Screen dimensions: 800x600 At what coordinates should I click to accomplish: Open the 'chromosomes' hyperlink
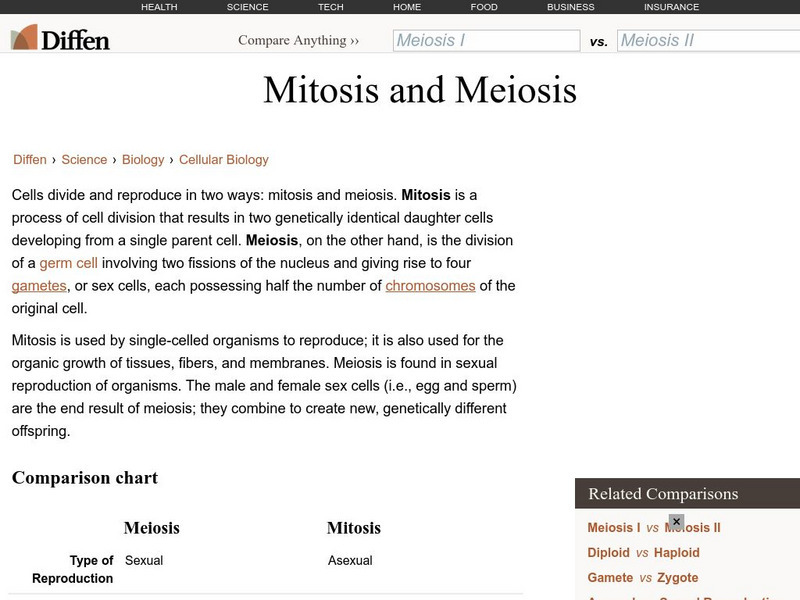[x=430, y=286]
